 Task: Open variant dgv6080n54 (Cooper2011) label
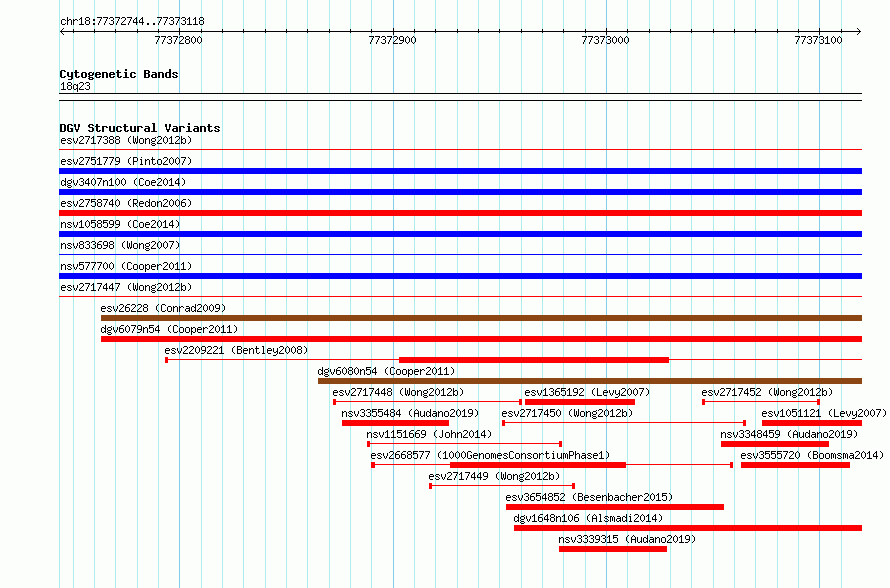386,371
